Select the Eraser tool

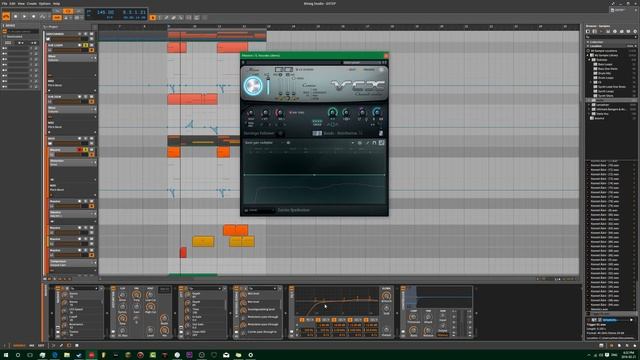point(173,18)
